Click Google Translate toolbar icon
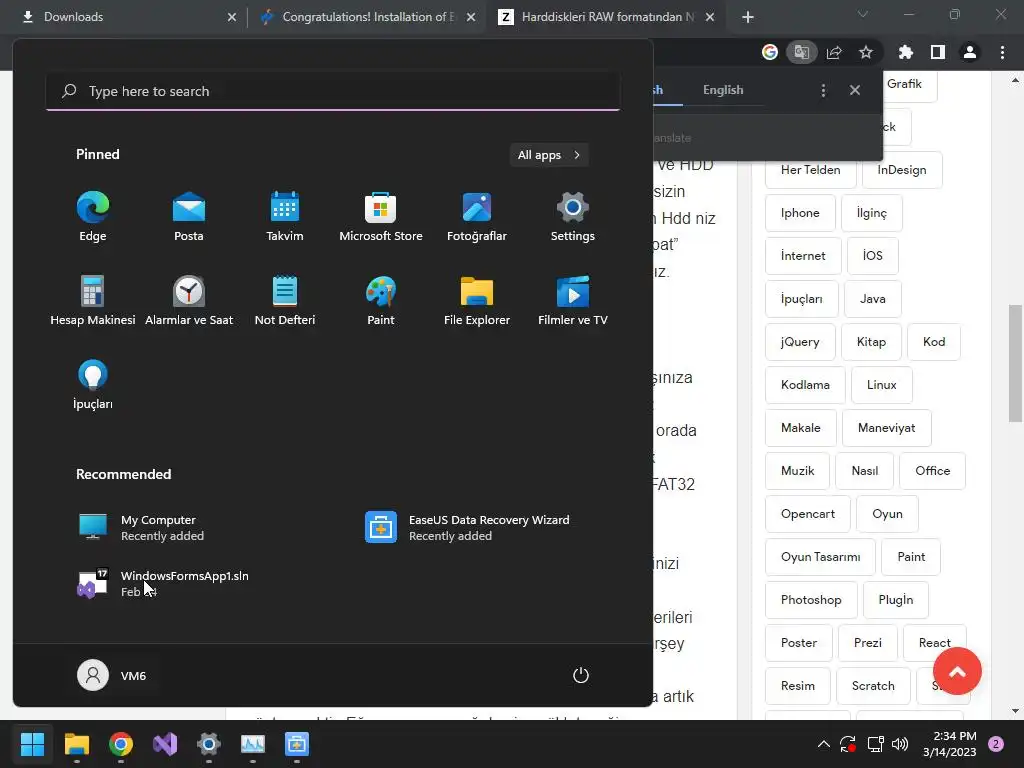Viewport: 1024px width, 768px height. coord(802,52)
